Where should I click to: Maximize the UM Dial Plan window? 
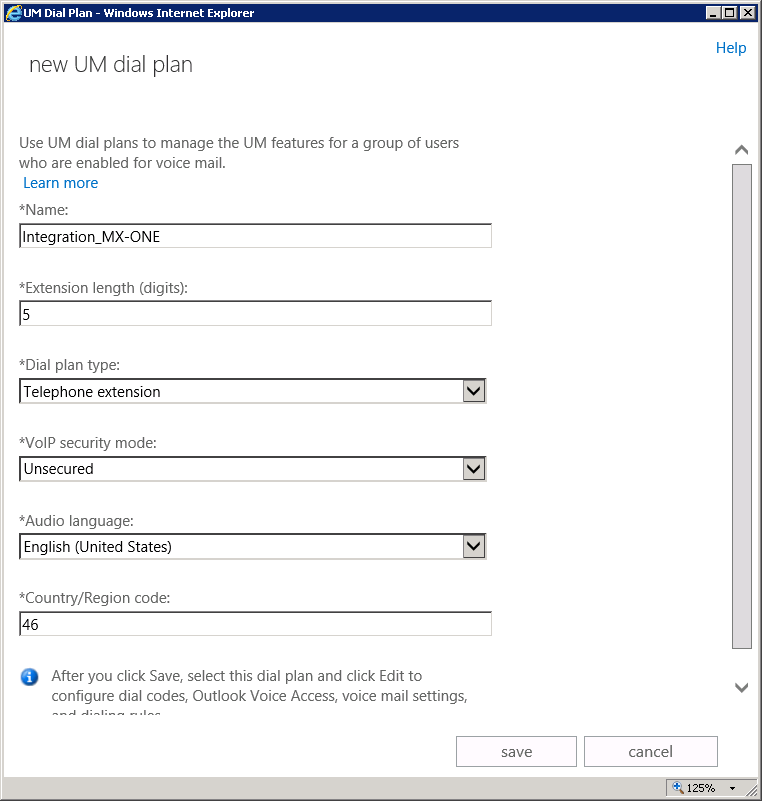point(730,13)
